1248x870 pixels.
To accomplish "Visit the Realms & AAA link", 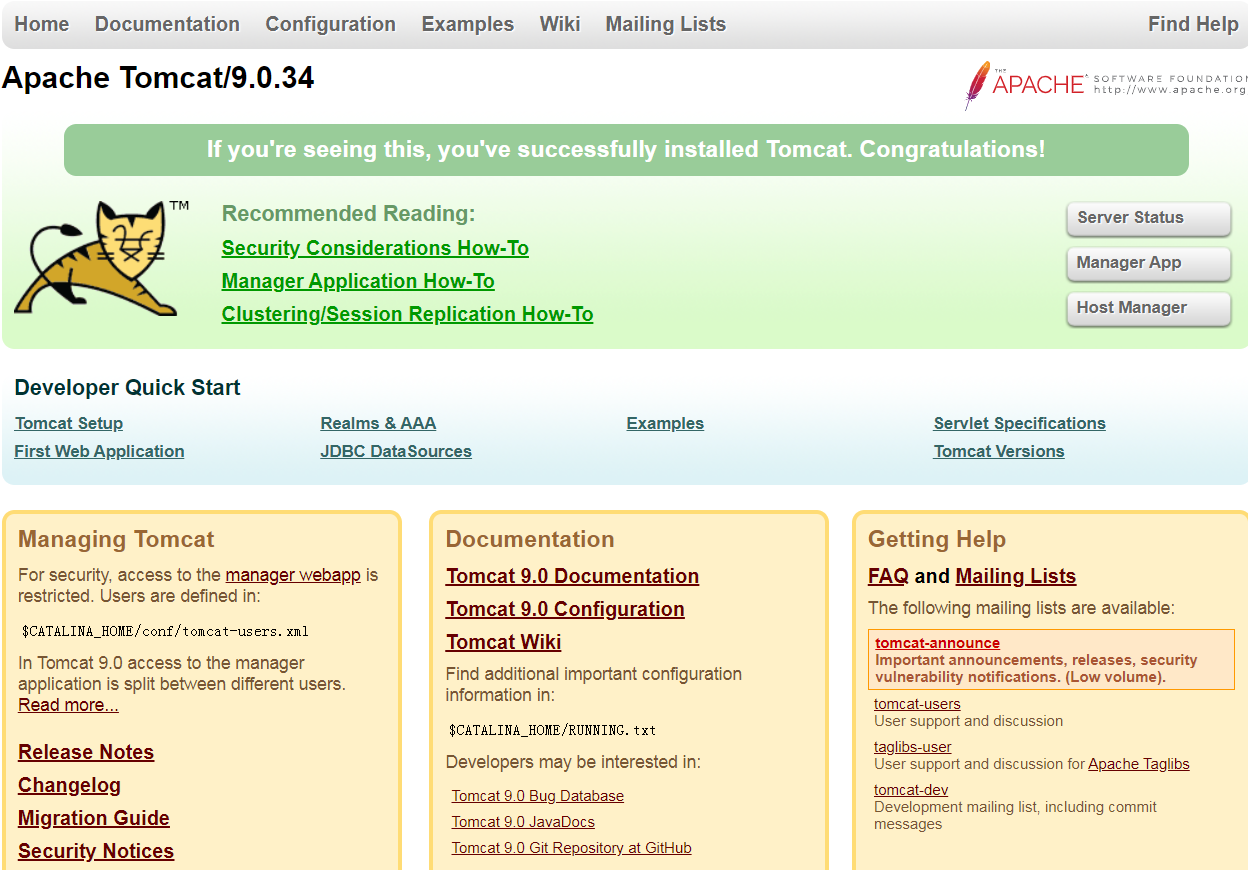I will [x=378, y=423].
